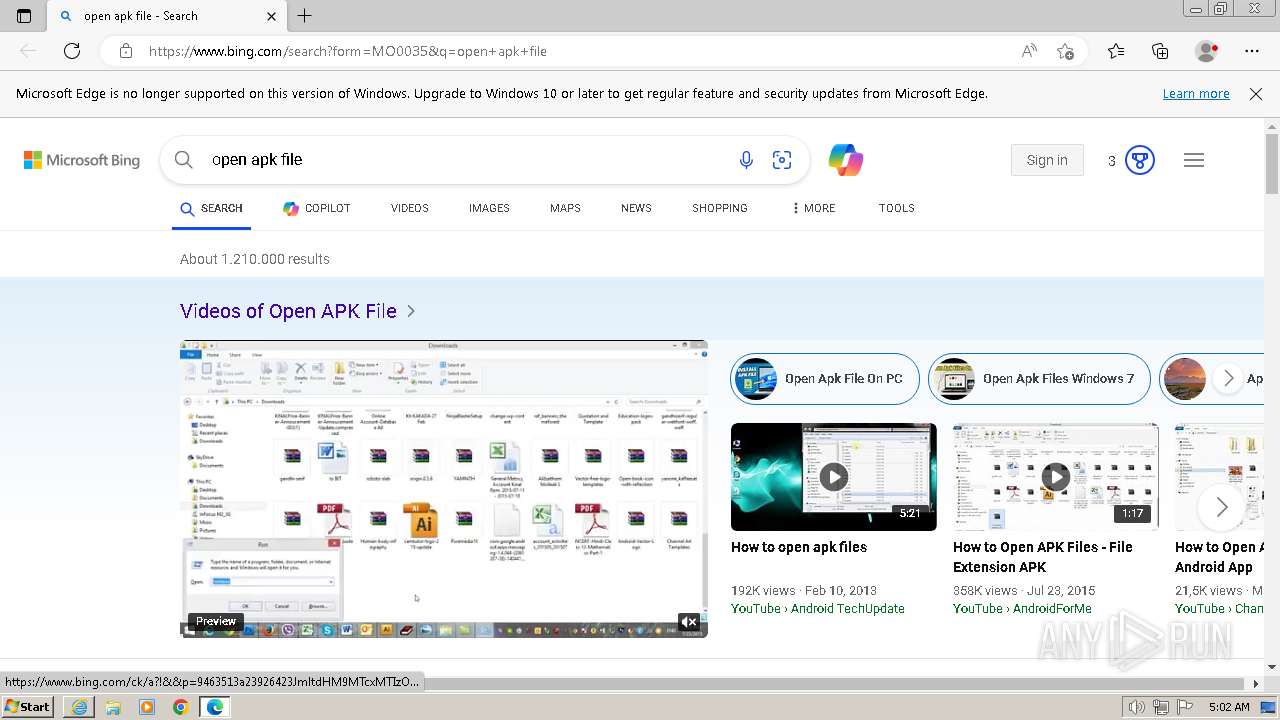Click the 'YouTube › AndroidForMe' source
Image resolution: width=1280 pixels, height=720 pixels.
click(x=1022, y=608)
